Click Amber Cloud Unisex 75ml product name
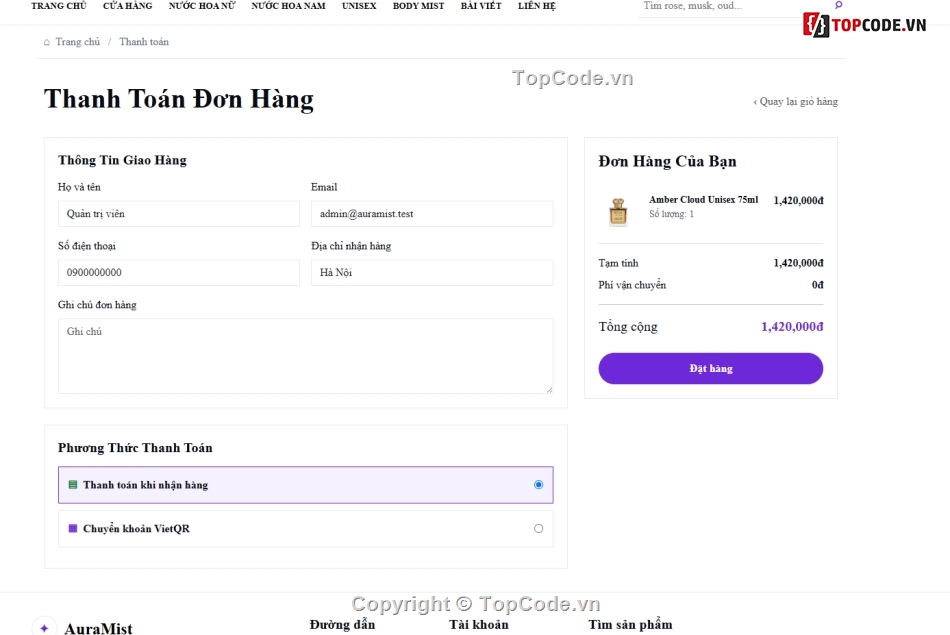 (x=703, y=199)
